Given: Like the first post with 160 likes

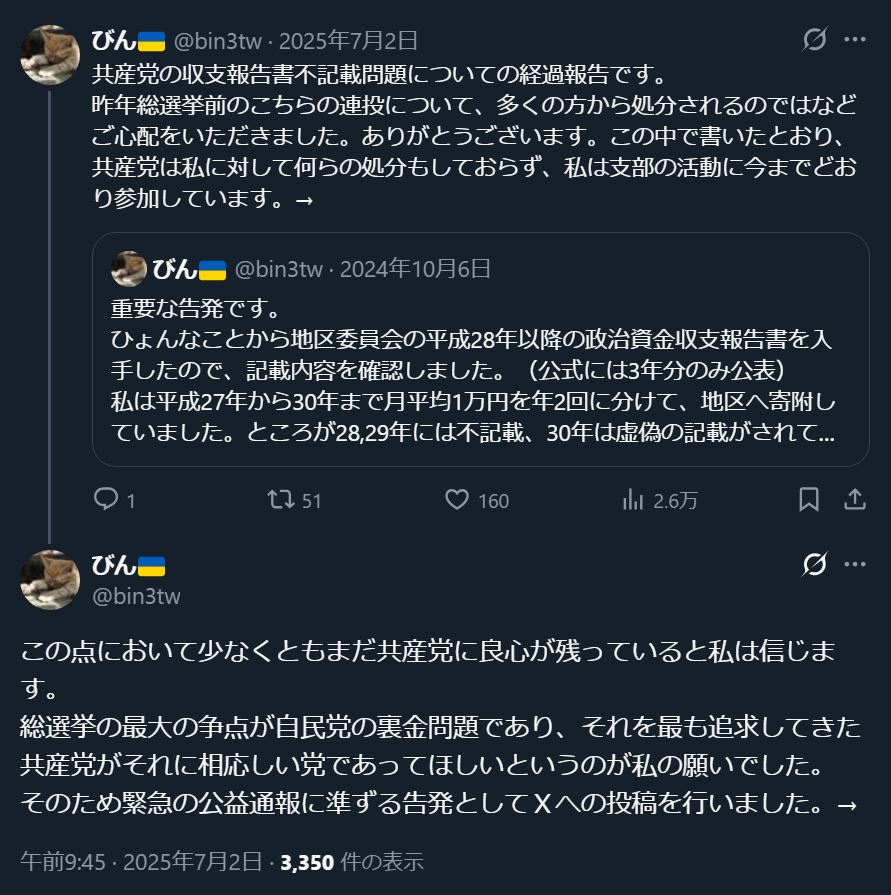Looking at the screenshot, I should (x=457, y=500).
